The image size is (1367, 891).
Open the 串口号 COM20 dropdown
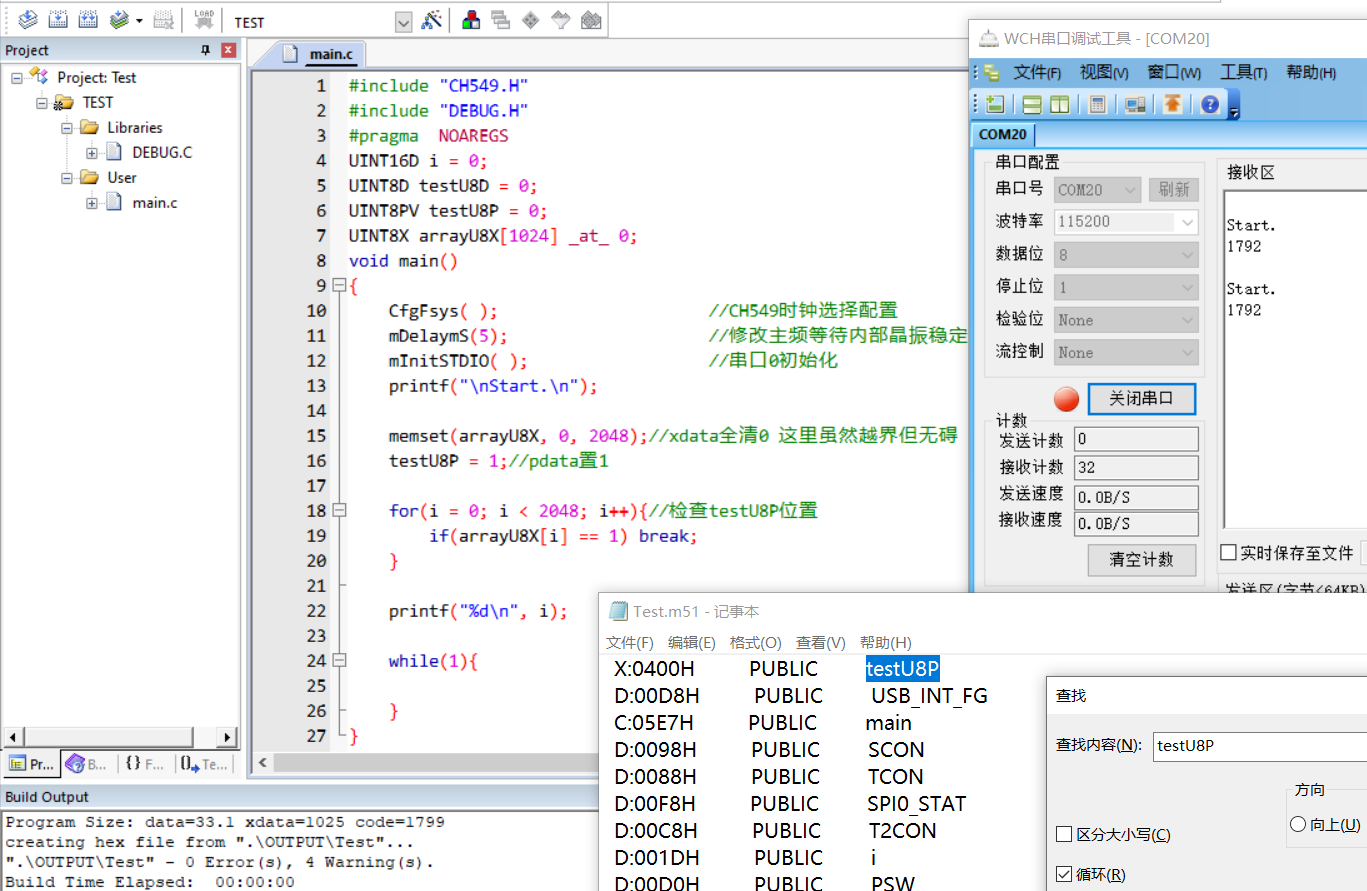pyautogui.click(x=1099, y=190)
